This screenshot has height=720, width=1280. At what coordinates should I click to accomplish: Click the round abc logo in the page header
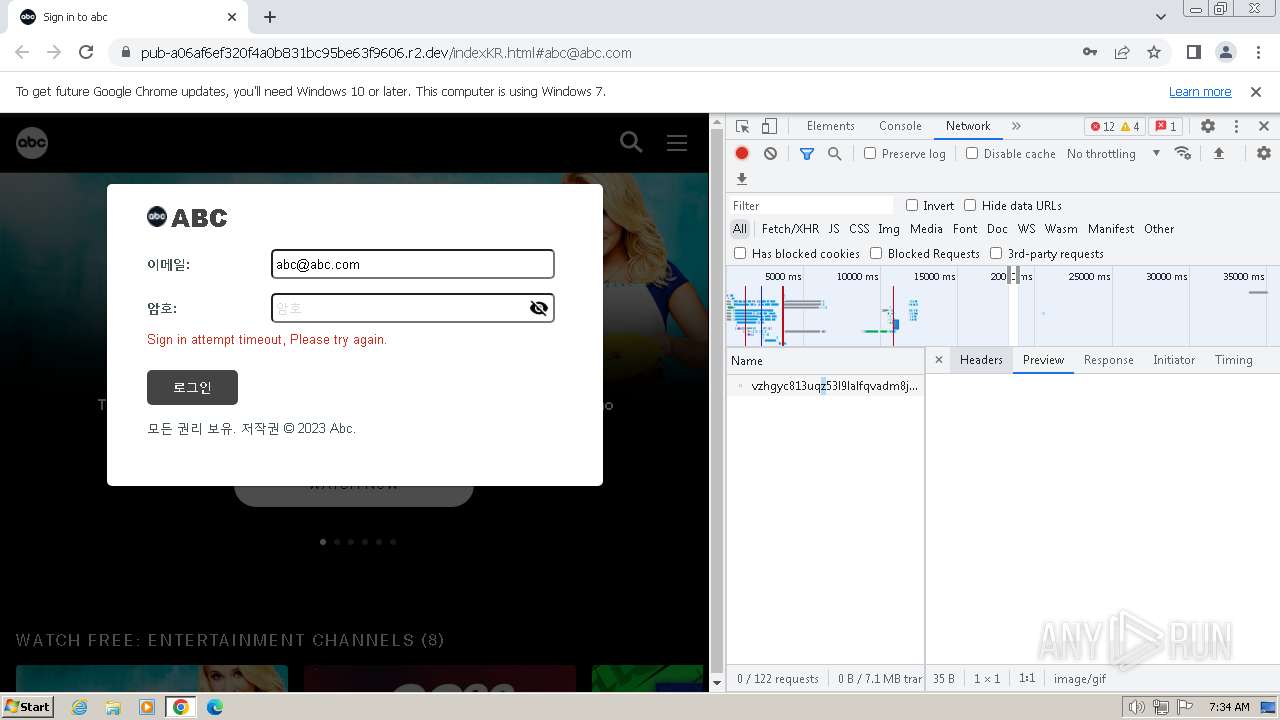click(x=32, y=143)
